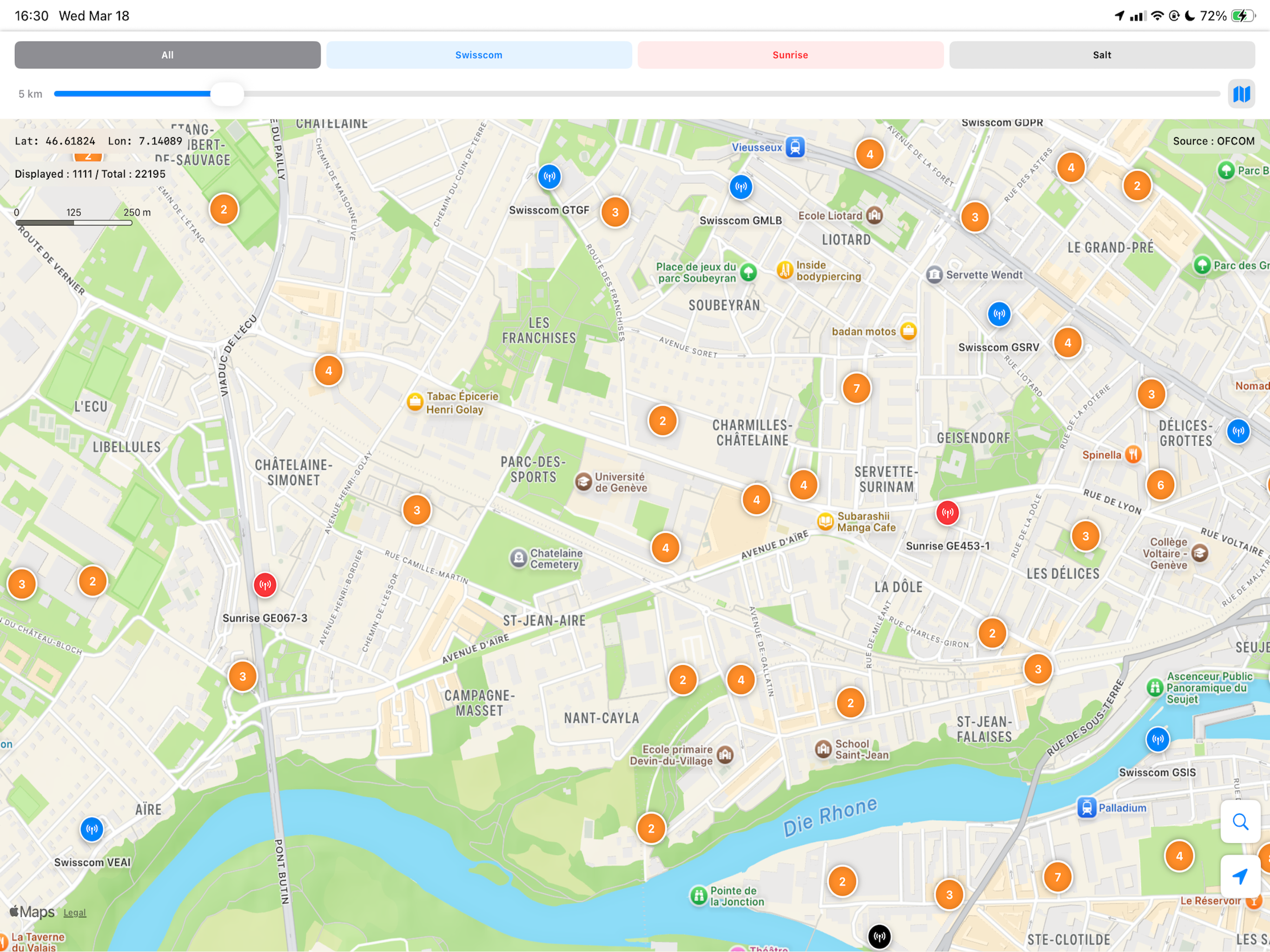Tap the locate me arrow button
Screen dimensions: 1270x952
pyautogui.click(x=1240, y=876)
